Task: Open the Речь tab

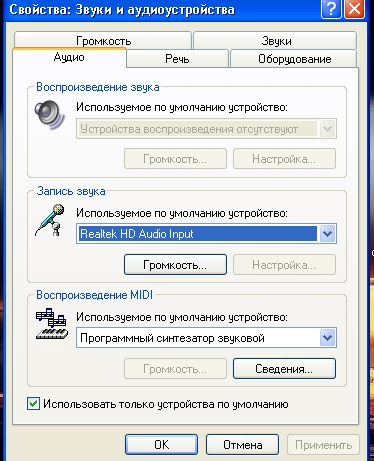Action: 177,59
